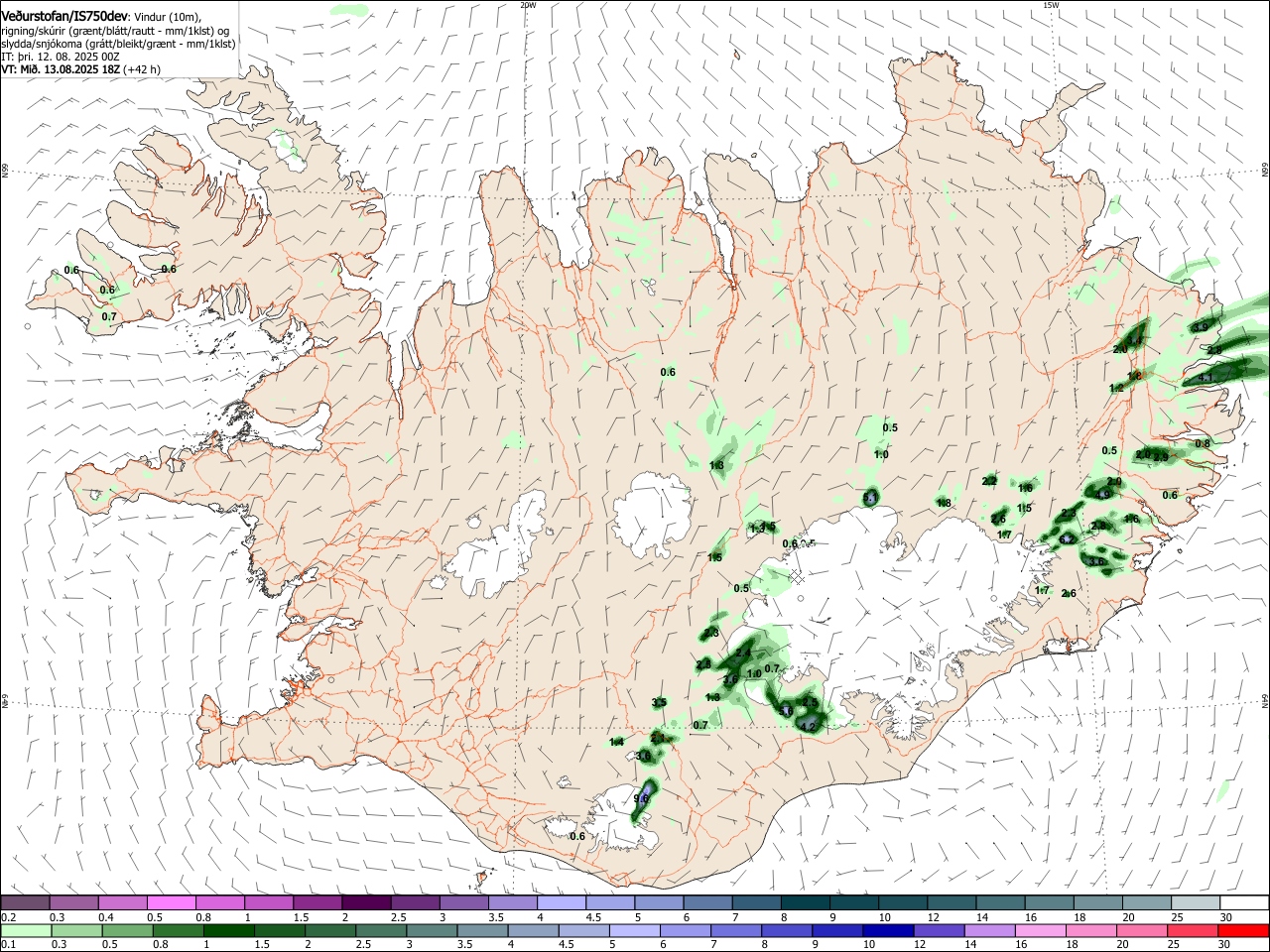Pick the medium green 0.5 rain scale swatch

point(127,930)
